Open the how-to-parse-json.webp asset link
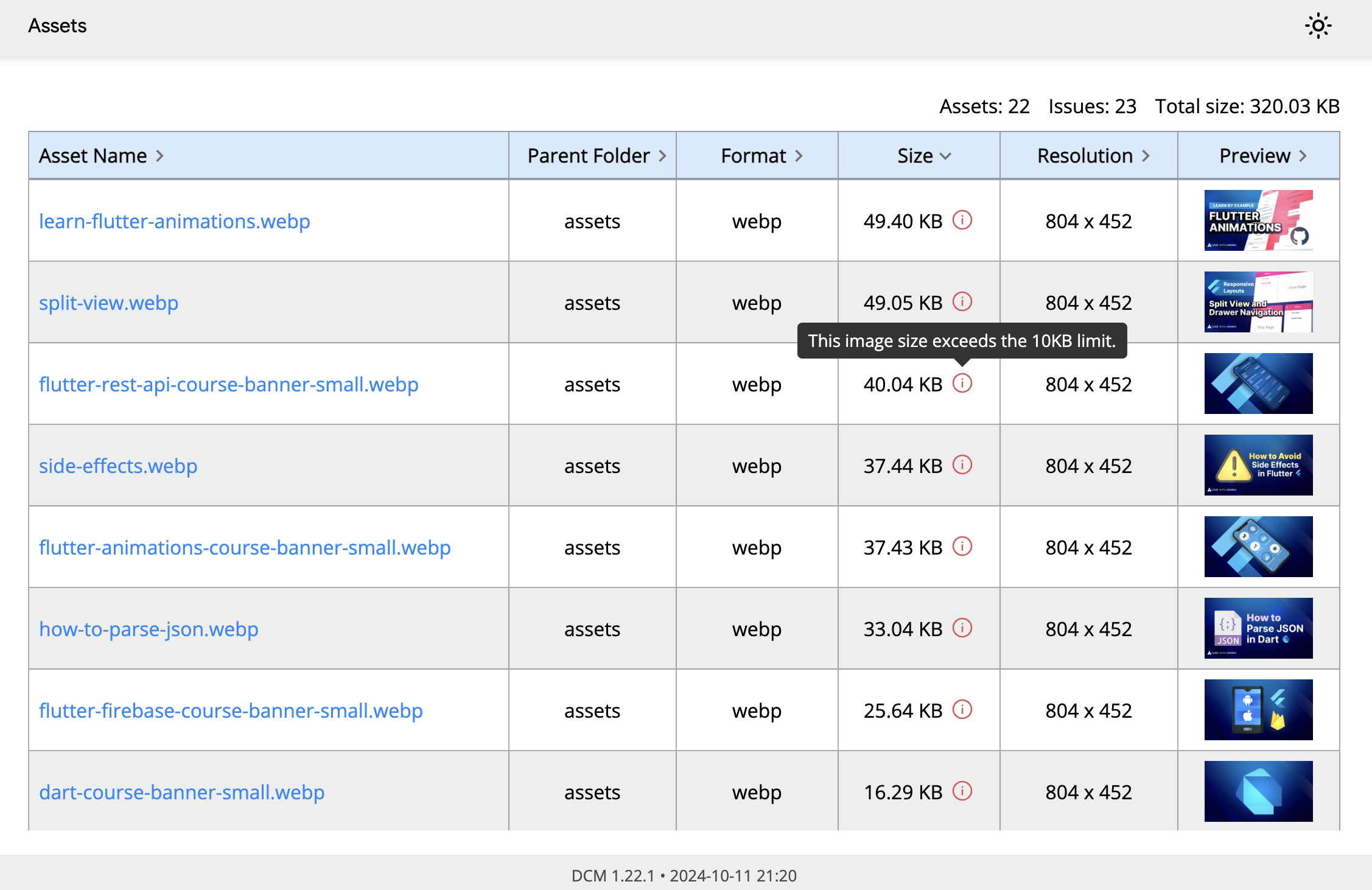Viewport: 1372px width, 890px height. (148, 628)
